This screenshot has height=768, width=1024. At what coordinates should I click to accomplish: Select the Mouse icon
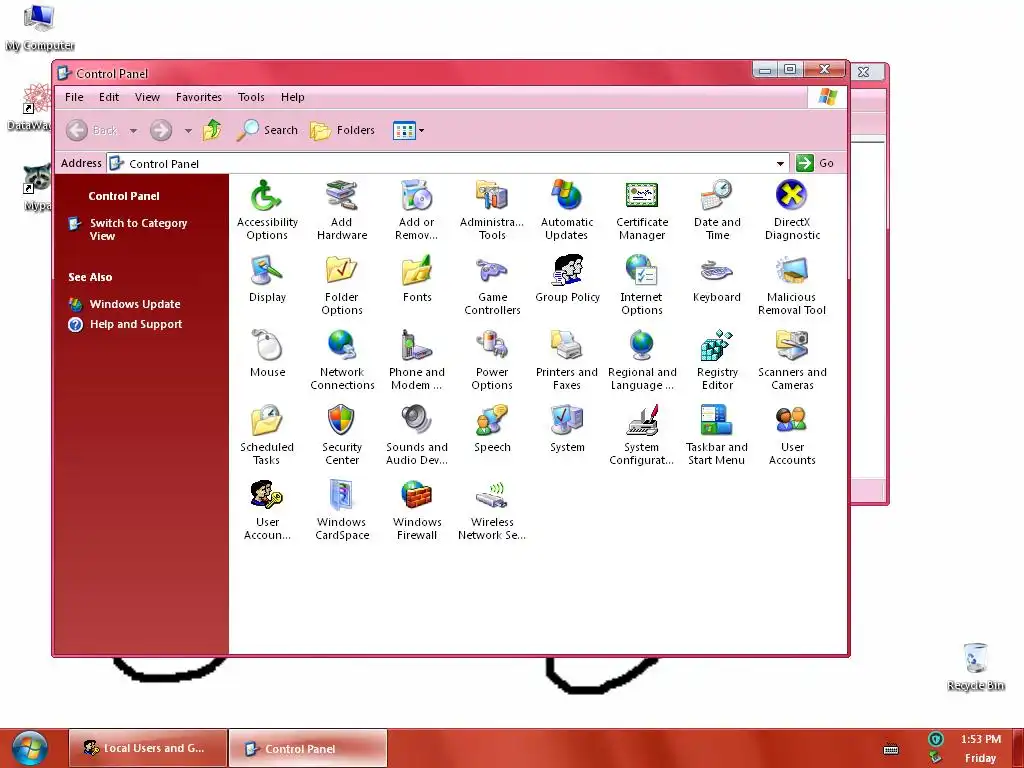(267, 354)
